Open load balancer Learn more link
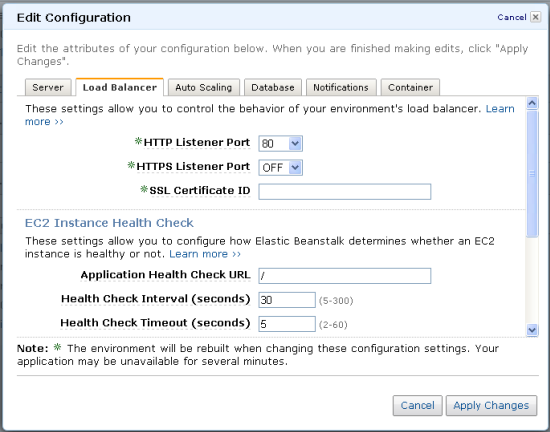This screenshot has width=550, height=432. (x=500, y=109)
